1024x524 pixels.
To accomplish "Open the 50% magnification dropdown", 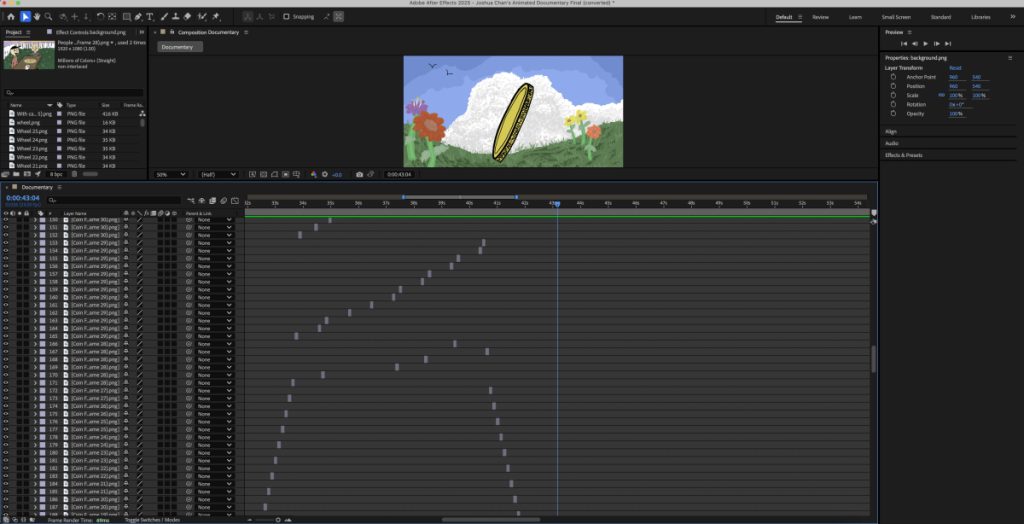I will click(x=170, y=174).
